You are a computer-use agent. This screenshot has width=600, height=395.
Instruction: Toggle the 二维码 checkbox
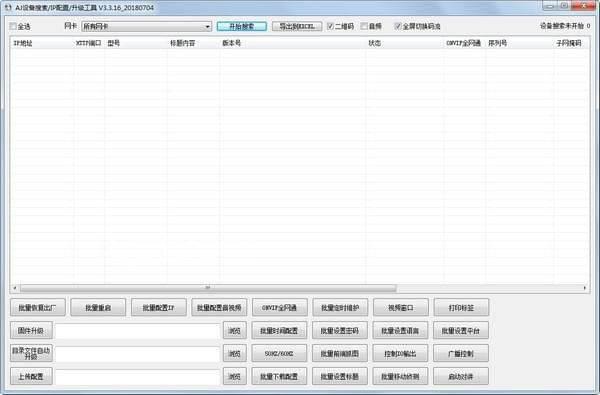[x=331, y=26]
